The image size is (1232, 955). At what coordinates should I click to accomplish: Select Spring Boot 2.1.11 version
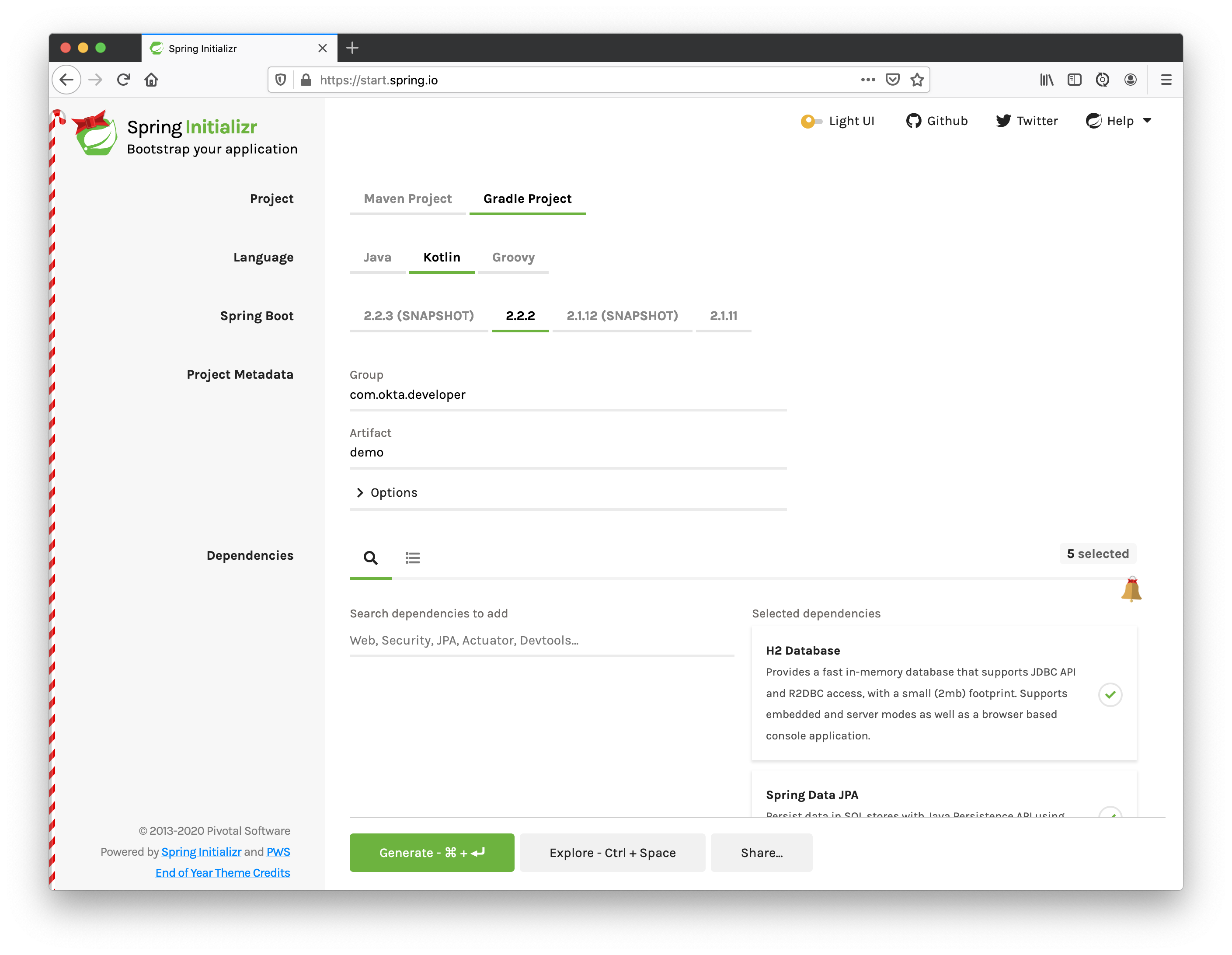(x=723, y=316)
